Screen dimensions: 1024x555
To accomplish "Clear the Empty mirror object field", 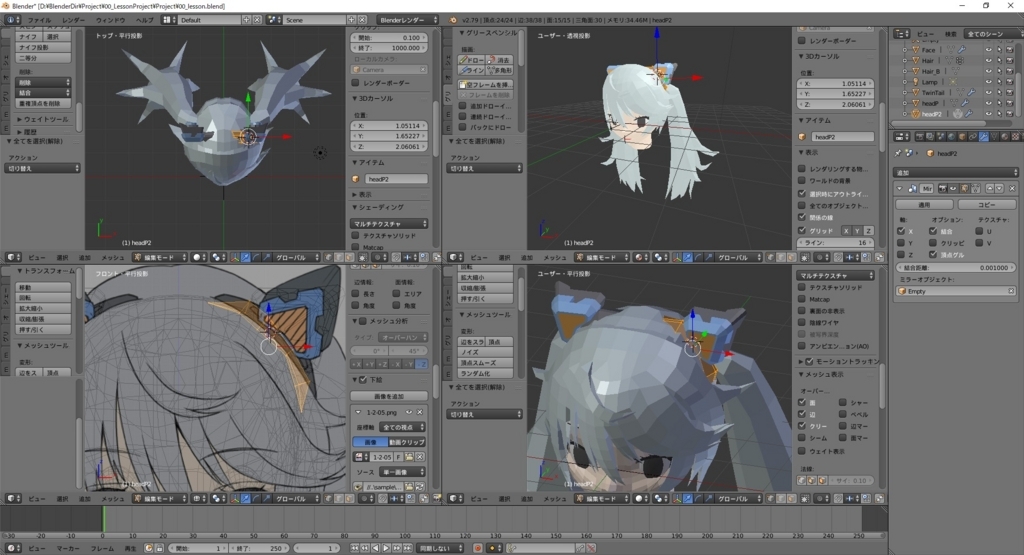I will pyautogui.click(x=1011, y=291).
